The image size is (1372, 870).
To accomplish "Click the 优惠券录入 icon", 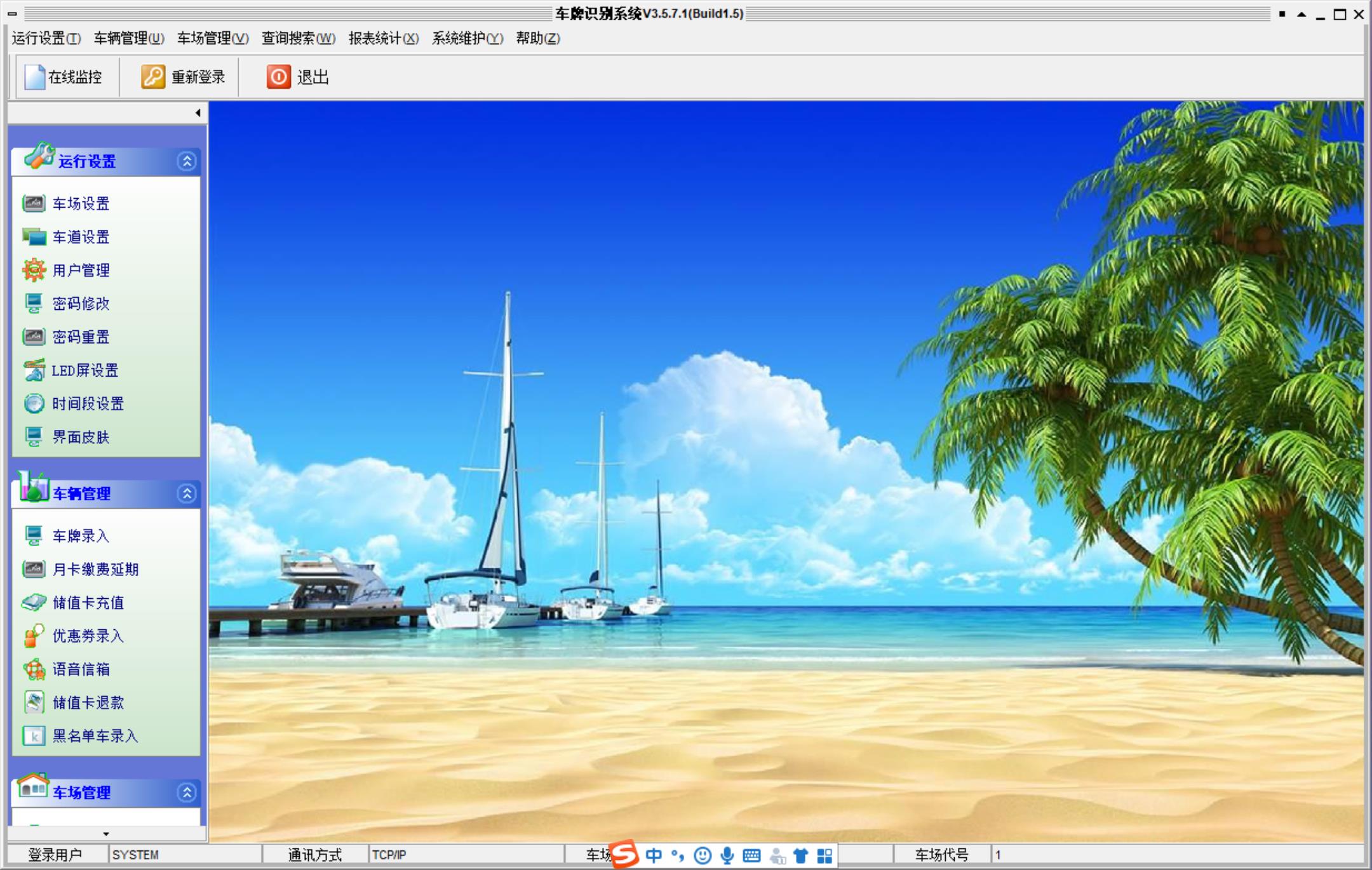I will click(34, 636).
